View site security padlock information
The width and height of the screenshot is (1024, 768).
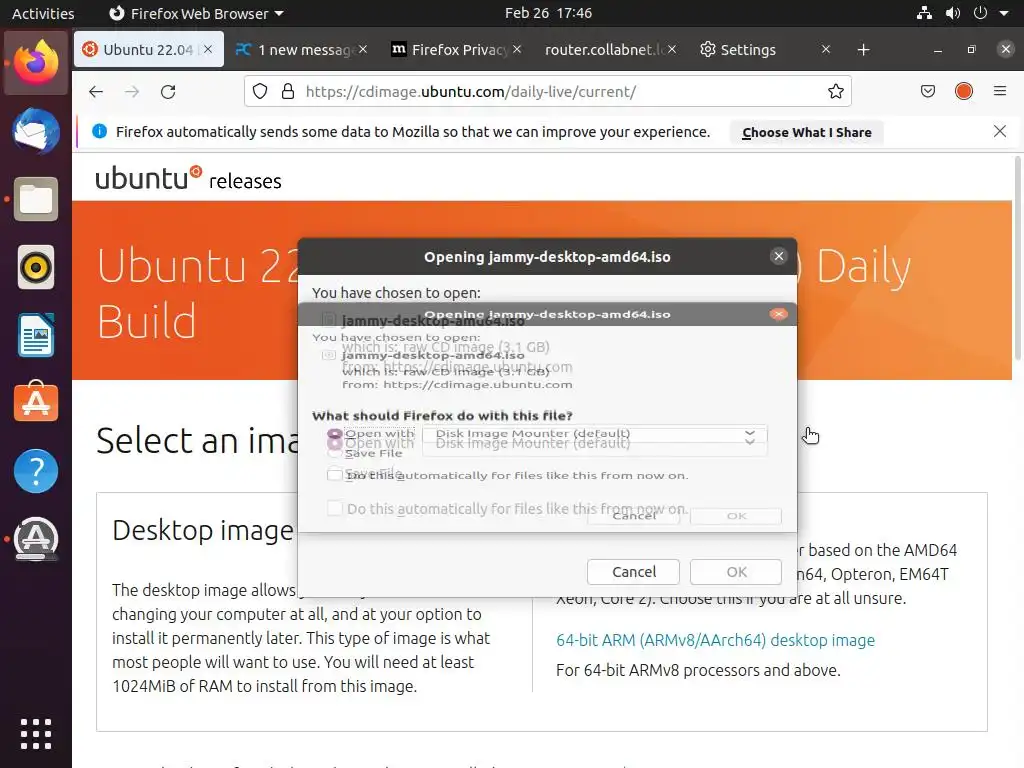tap(287, 91)
